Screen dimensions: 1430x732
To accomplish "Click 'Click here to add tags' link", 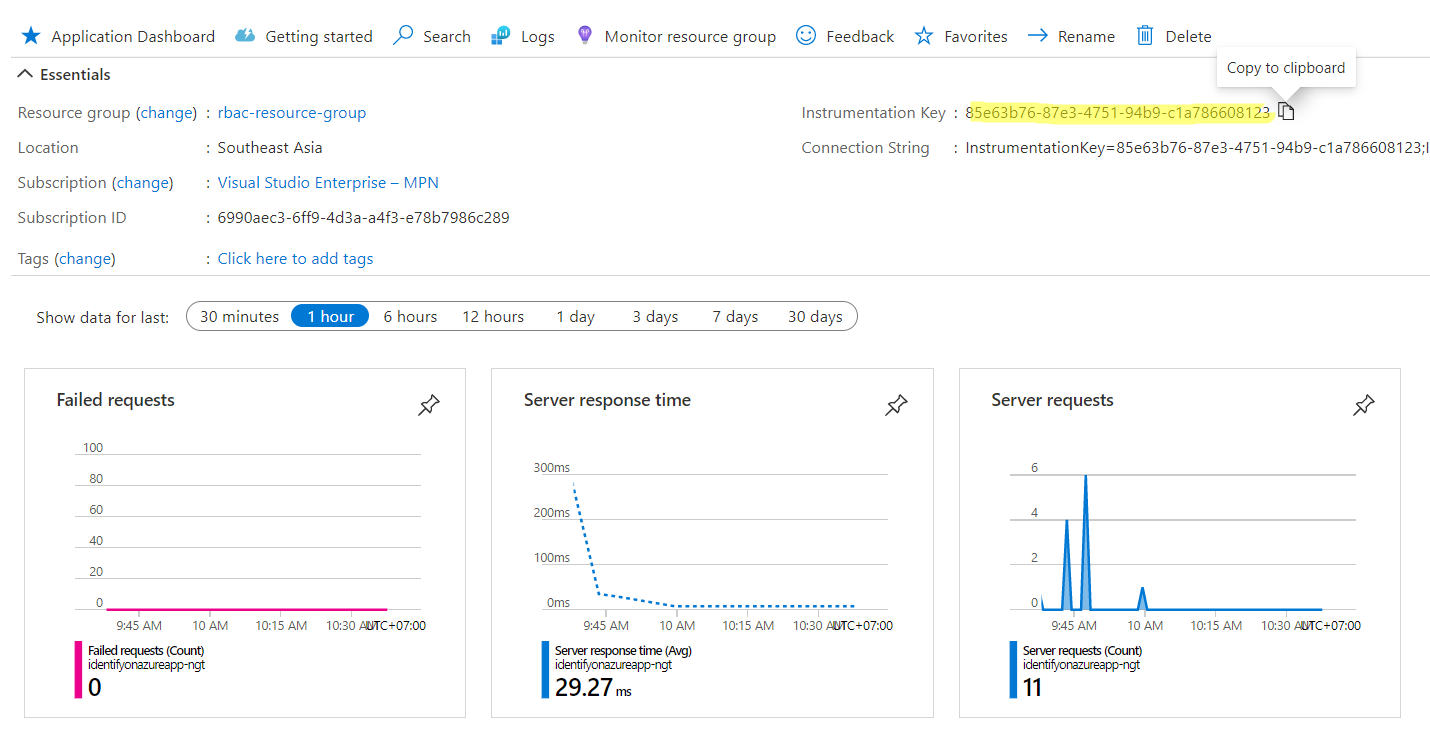I will pyautogui.click(x=295, y=258).
